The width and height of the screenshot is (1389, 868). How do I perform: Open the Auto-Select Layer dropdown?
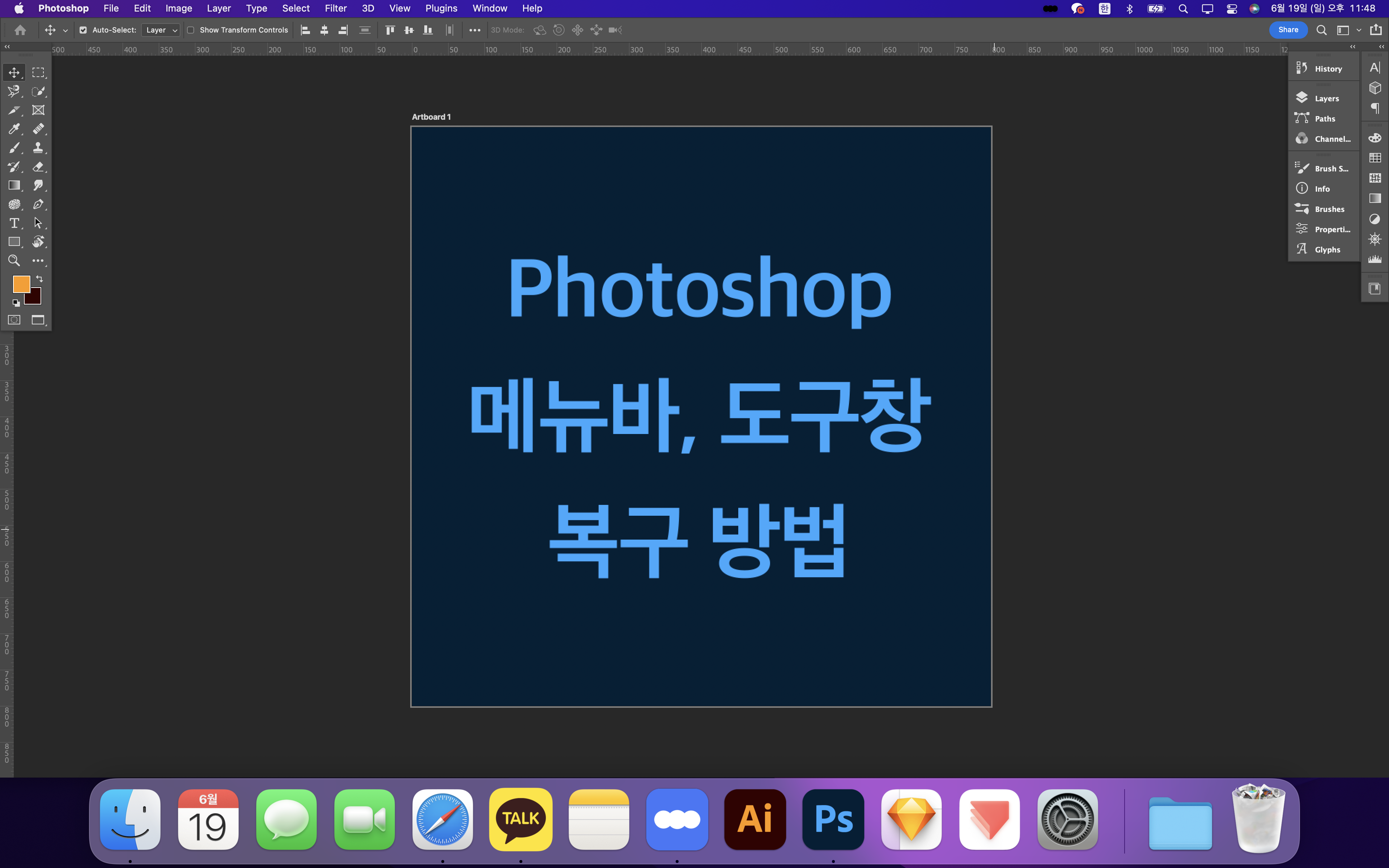[161, 30]
